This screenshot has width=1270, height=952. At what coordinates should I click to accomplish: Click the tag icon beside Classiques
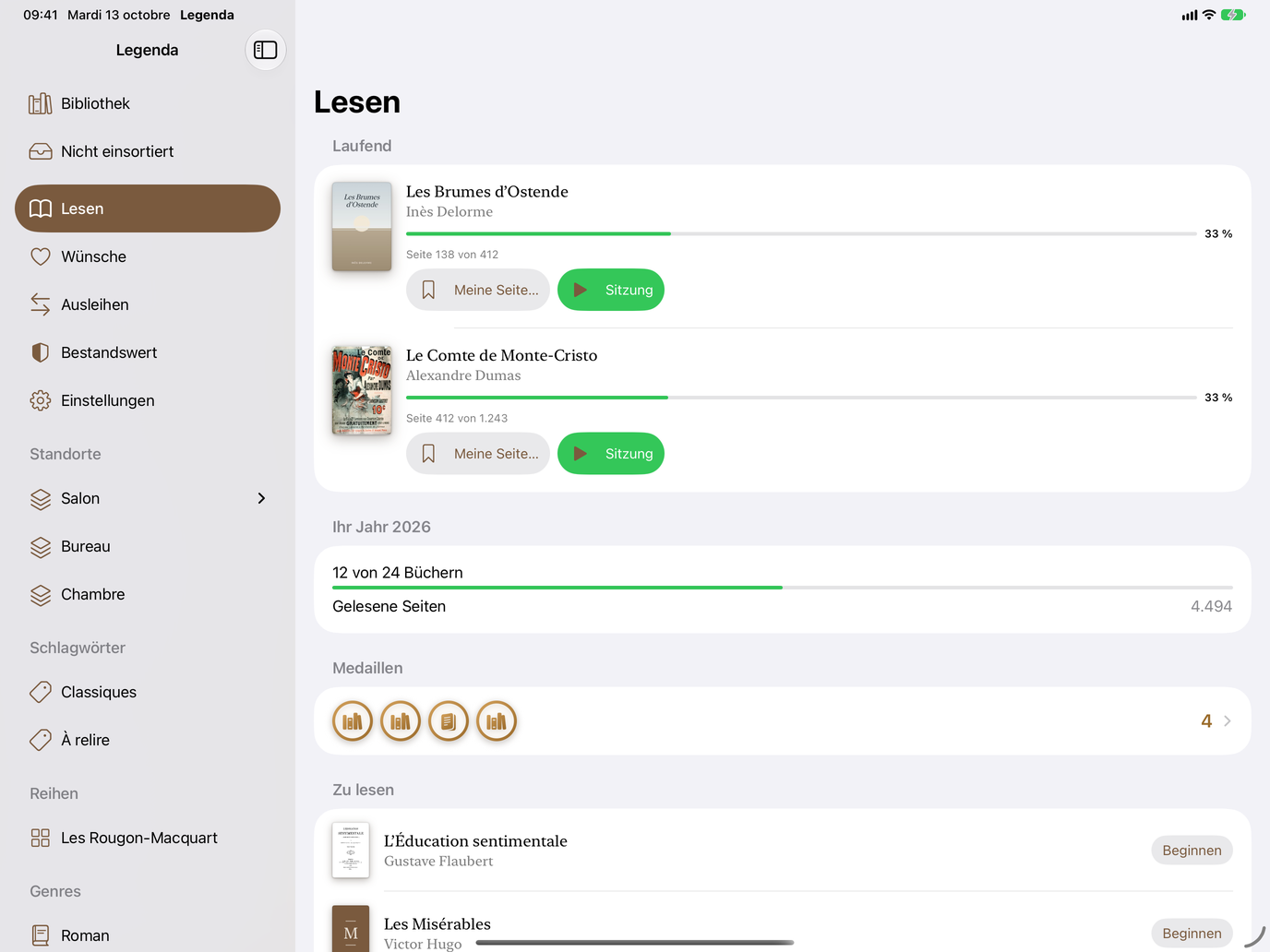41,692
